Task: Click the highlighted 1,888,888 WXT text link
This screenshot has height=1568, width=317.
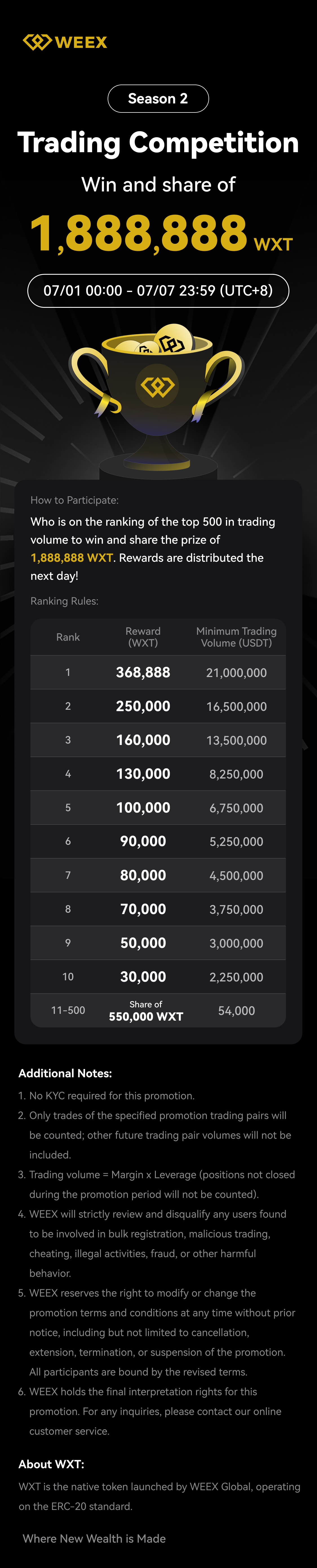Action: [72, 558]
